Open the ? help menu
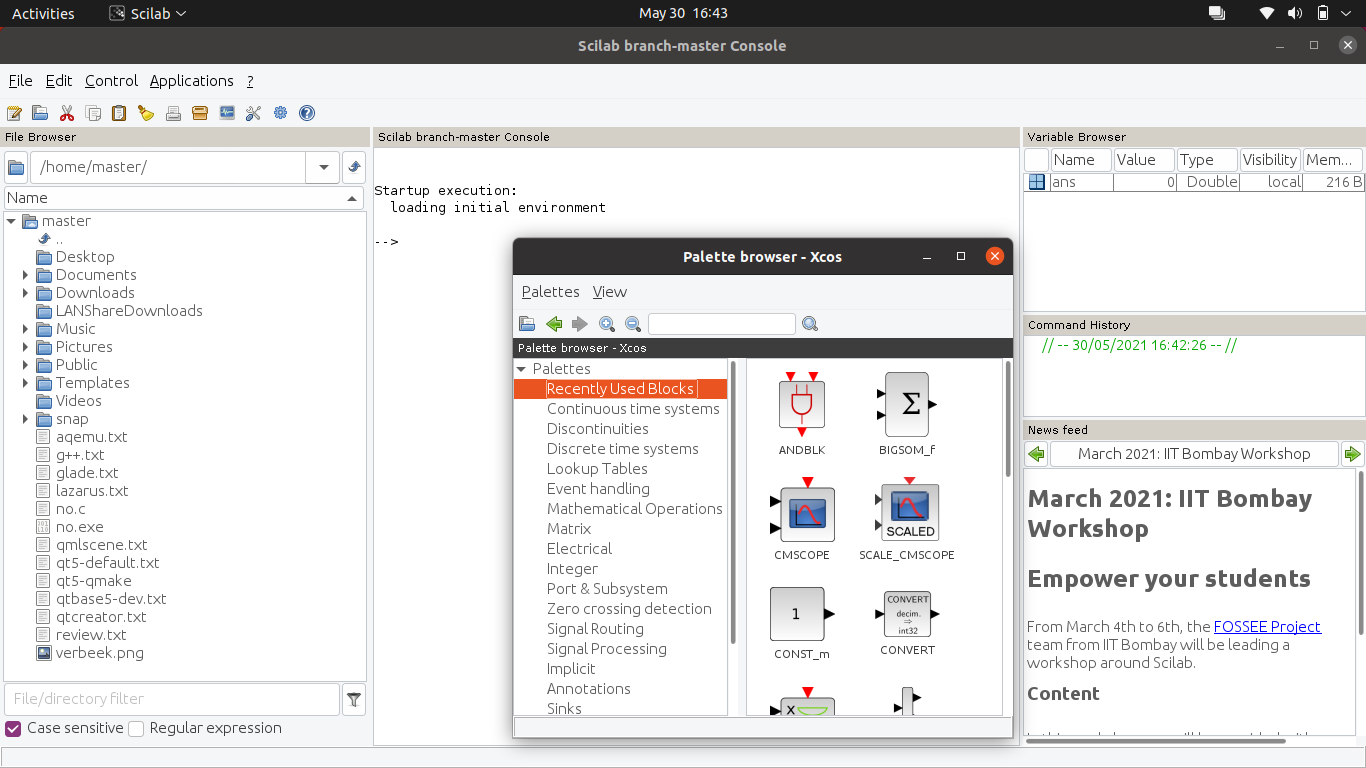Screen dimensions: 1366x768 click(x=250, y=81)
